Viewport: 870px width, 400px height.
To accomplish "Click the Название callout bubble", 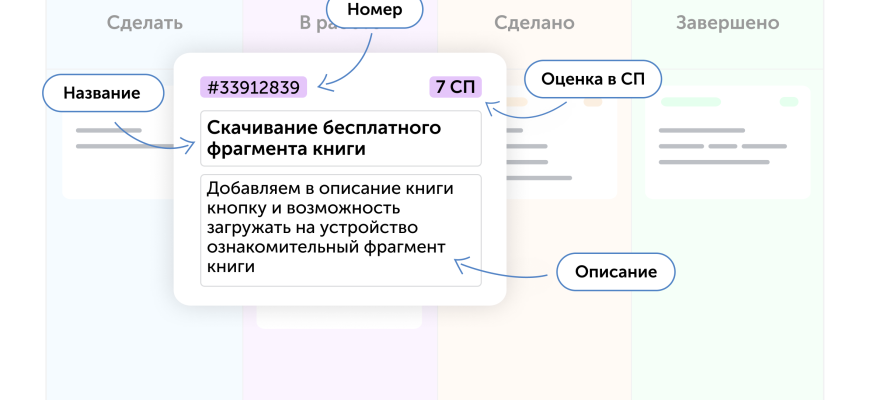I will point(101,93).
